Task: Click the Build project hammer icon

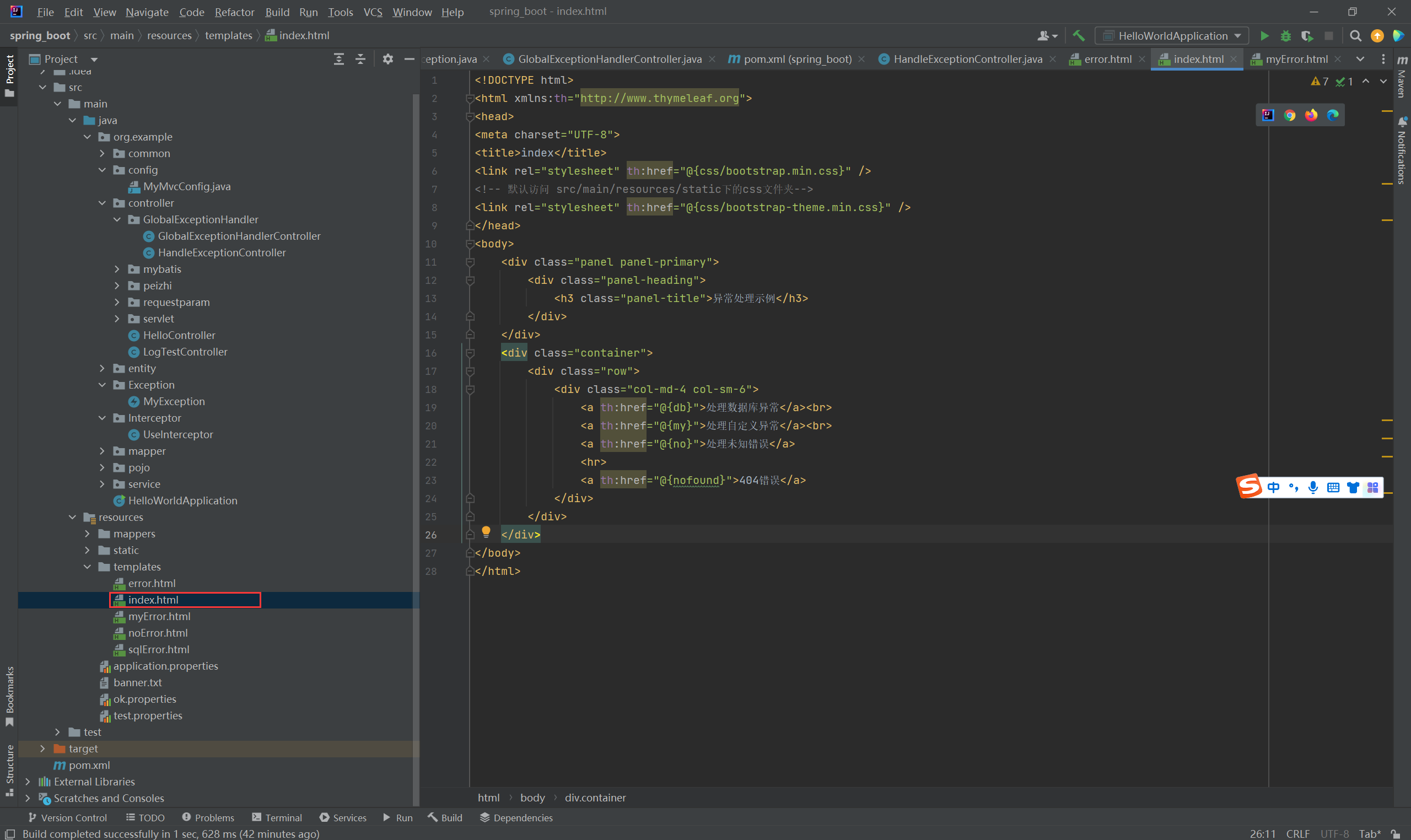Action: point(1079,36)
